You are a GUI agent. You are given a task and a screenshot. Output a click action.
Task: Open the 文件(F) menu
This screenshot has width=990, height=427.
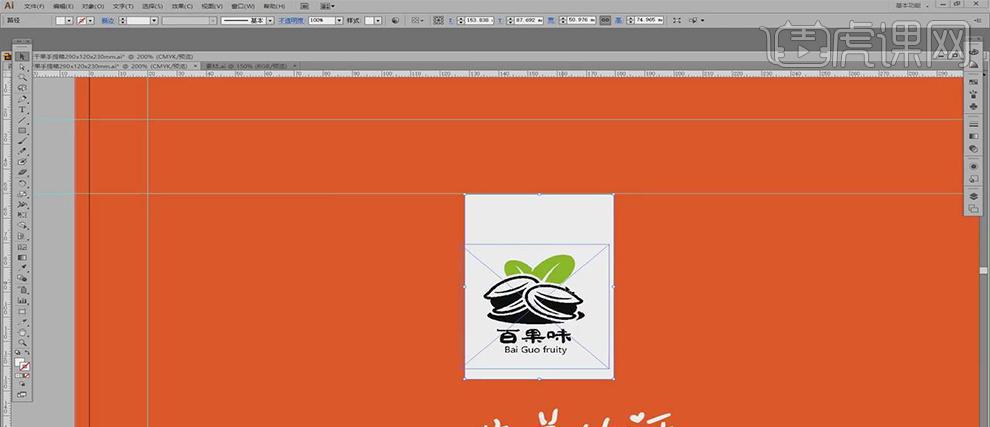pyautogui.click(x=35, y=6)
